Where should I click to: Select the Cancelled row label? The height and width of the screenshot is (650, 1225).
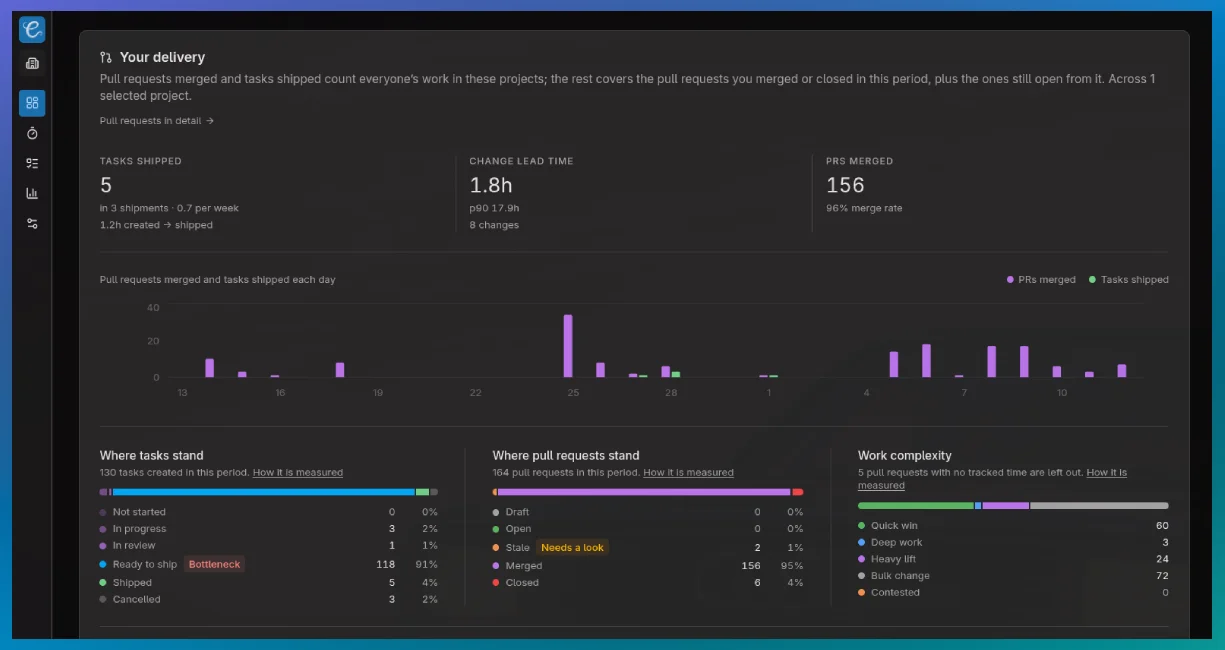coord(137,600)
